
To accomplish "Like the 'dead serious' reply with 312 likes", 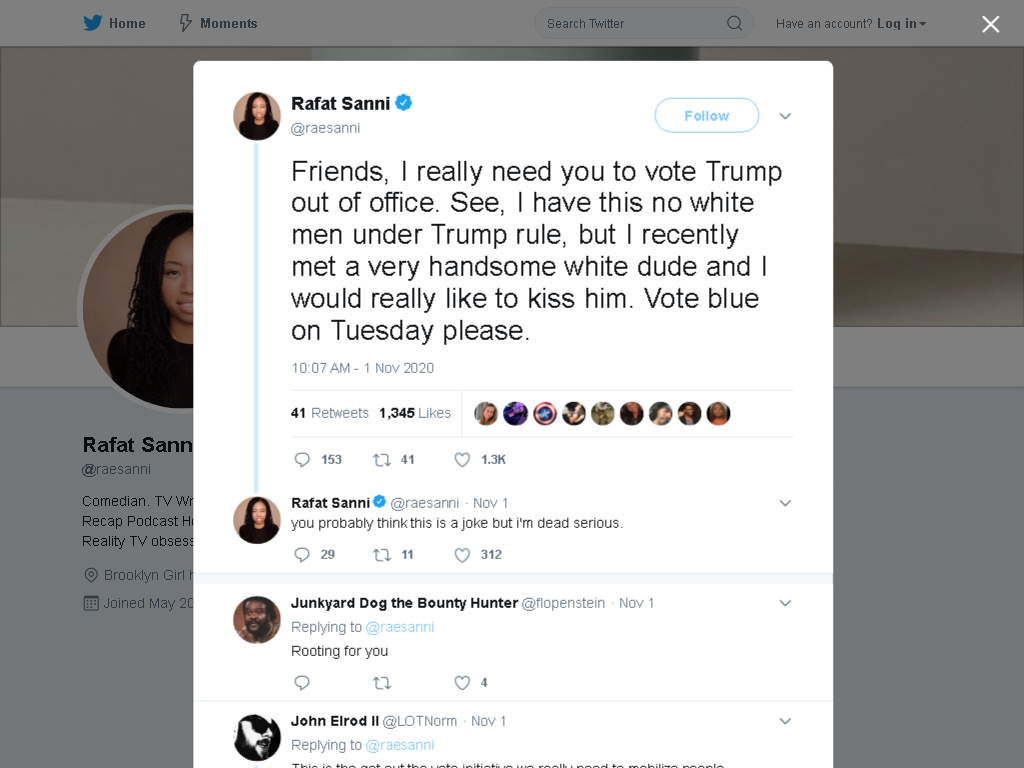I will coord(462,555).
